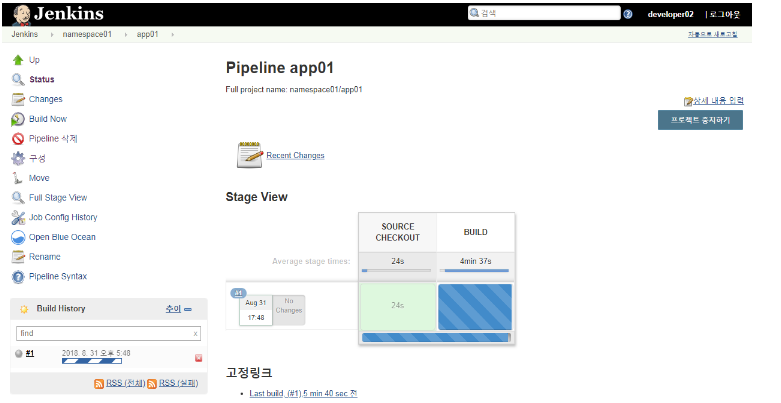Click the No Changes box for build #1

click(x=289, y=310)
